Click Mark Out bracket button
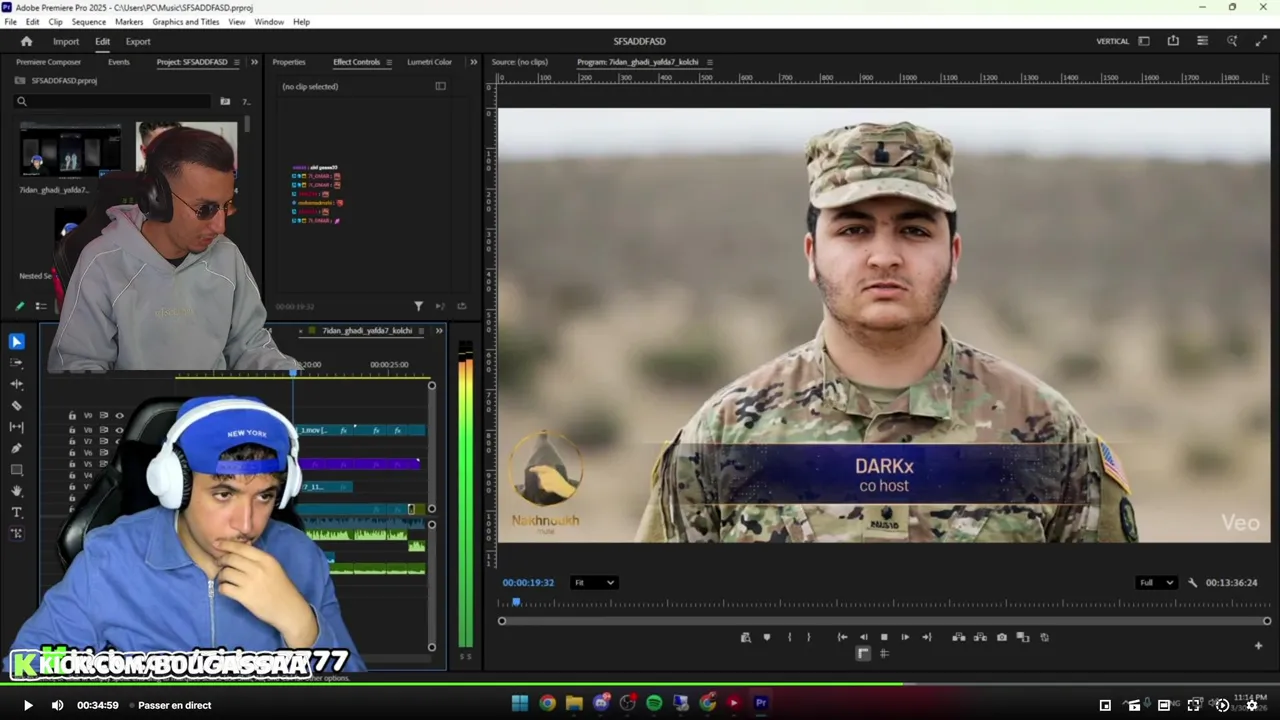1280x720 pixels. point(809,637)
